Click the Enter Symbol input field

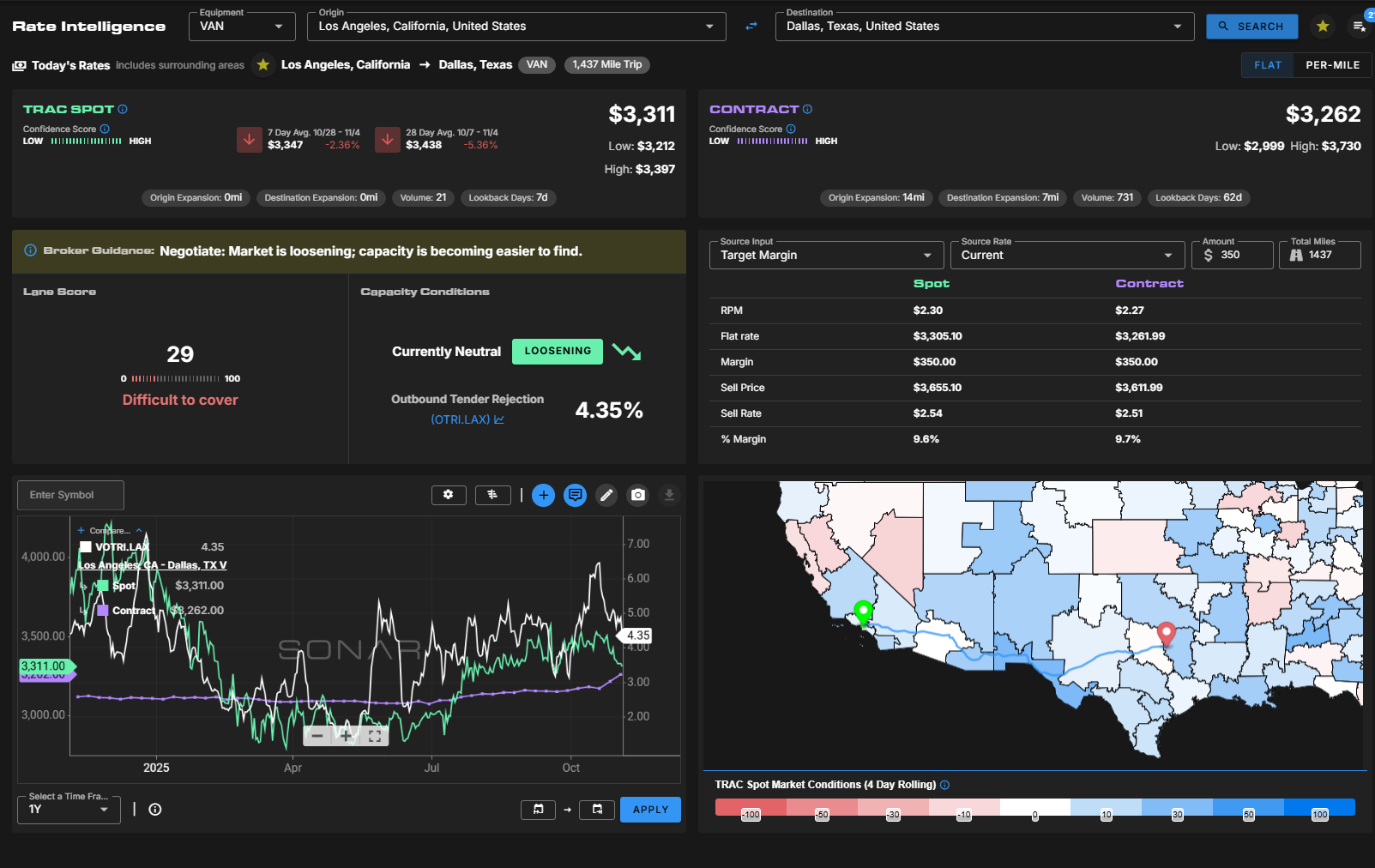point(70,495)
